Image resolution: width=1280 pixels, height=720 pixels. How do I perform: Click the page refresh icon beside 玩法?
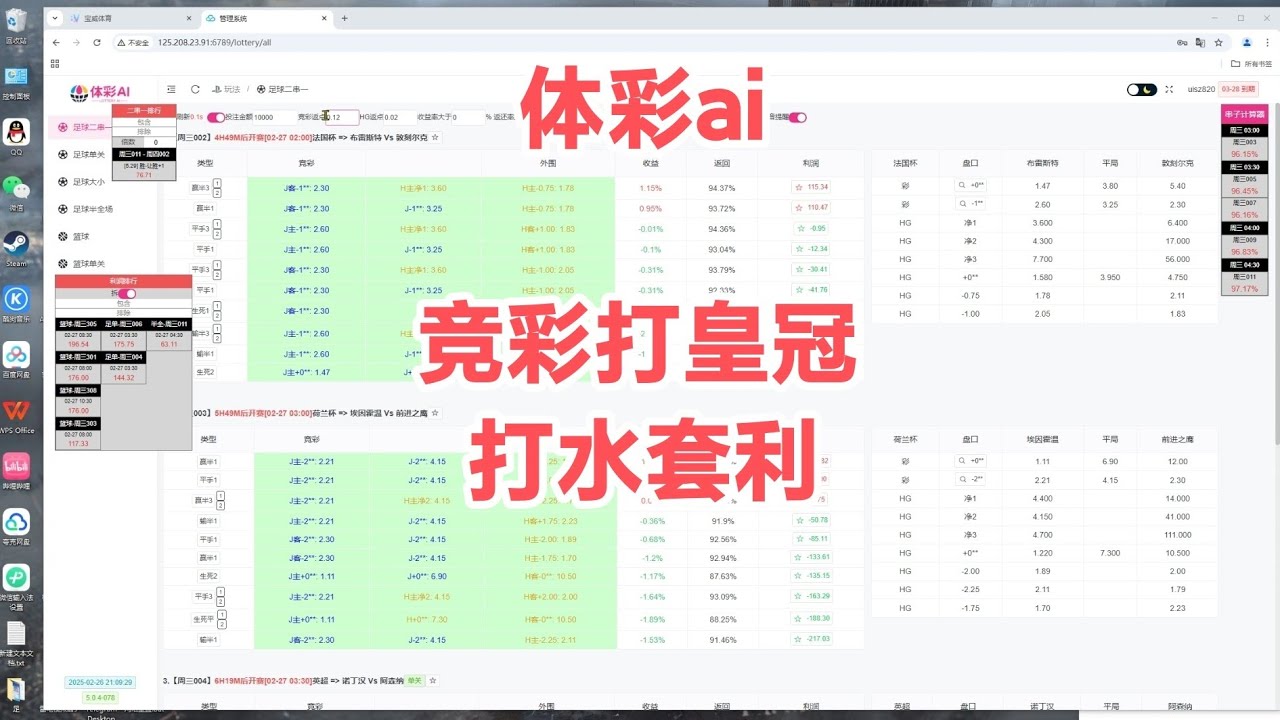click(195, 89)
